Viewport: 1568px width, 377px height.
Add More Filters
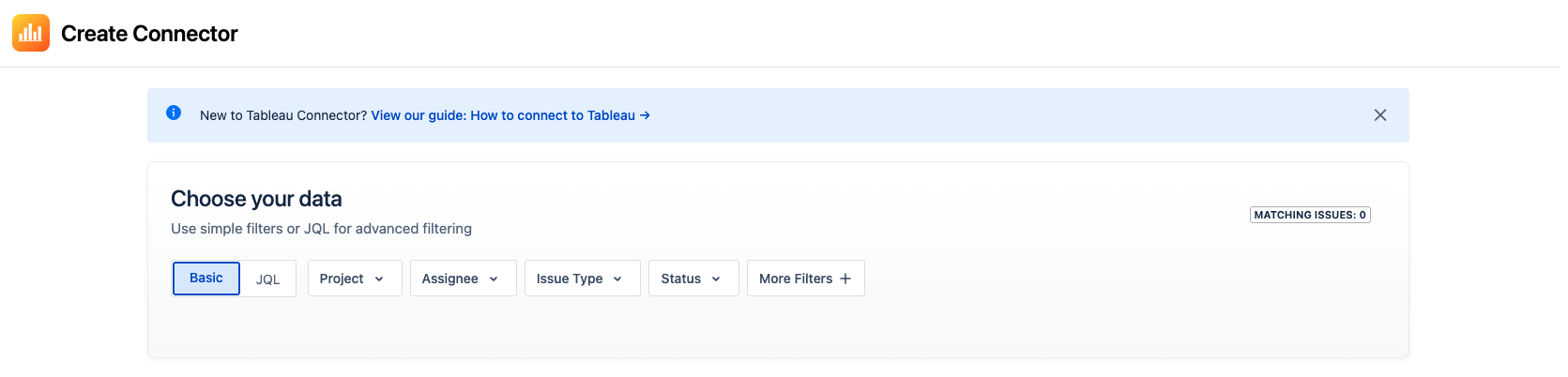tap(806, 279)
